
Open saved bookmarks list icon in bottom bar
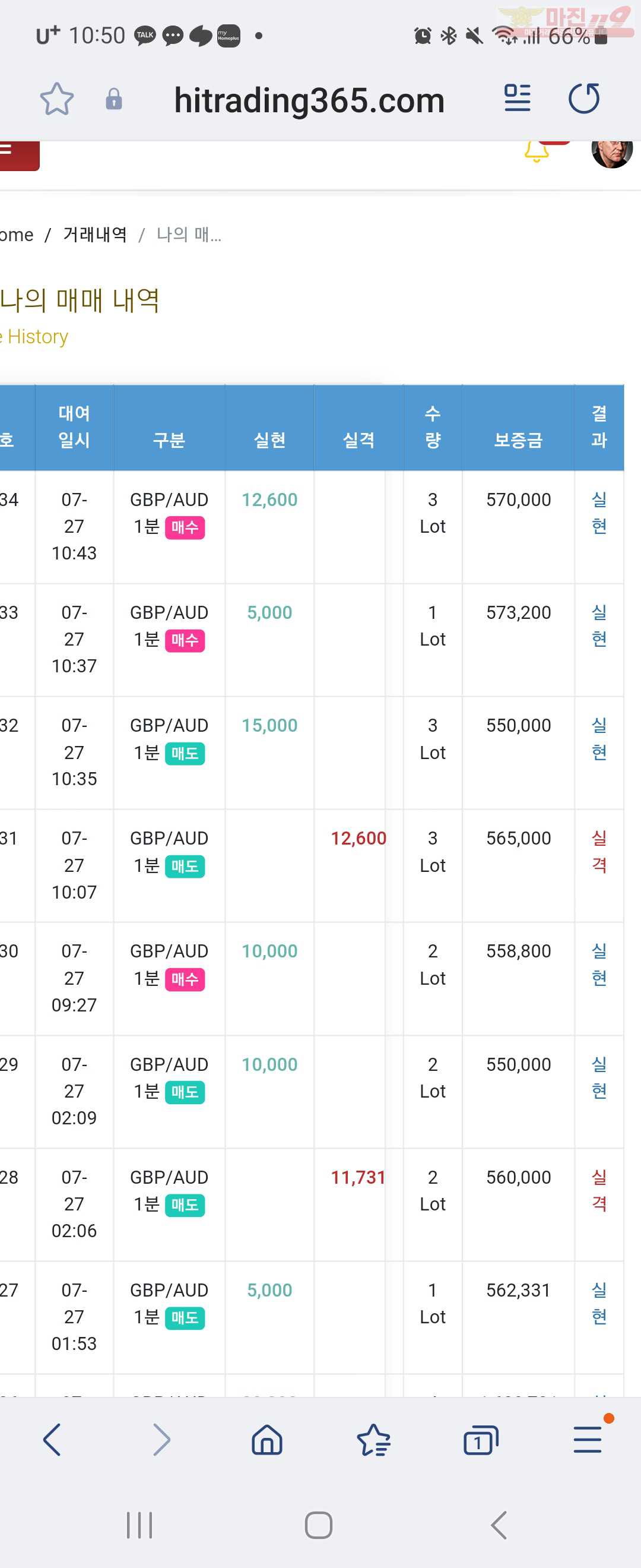coord(373,1440)
